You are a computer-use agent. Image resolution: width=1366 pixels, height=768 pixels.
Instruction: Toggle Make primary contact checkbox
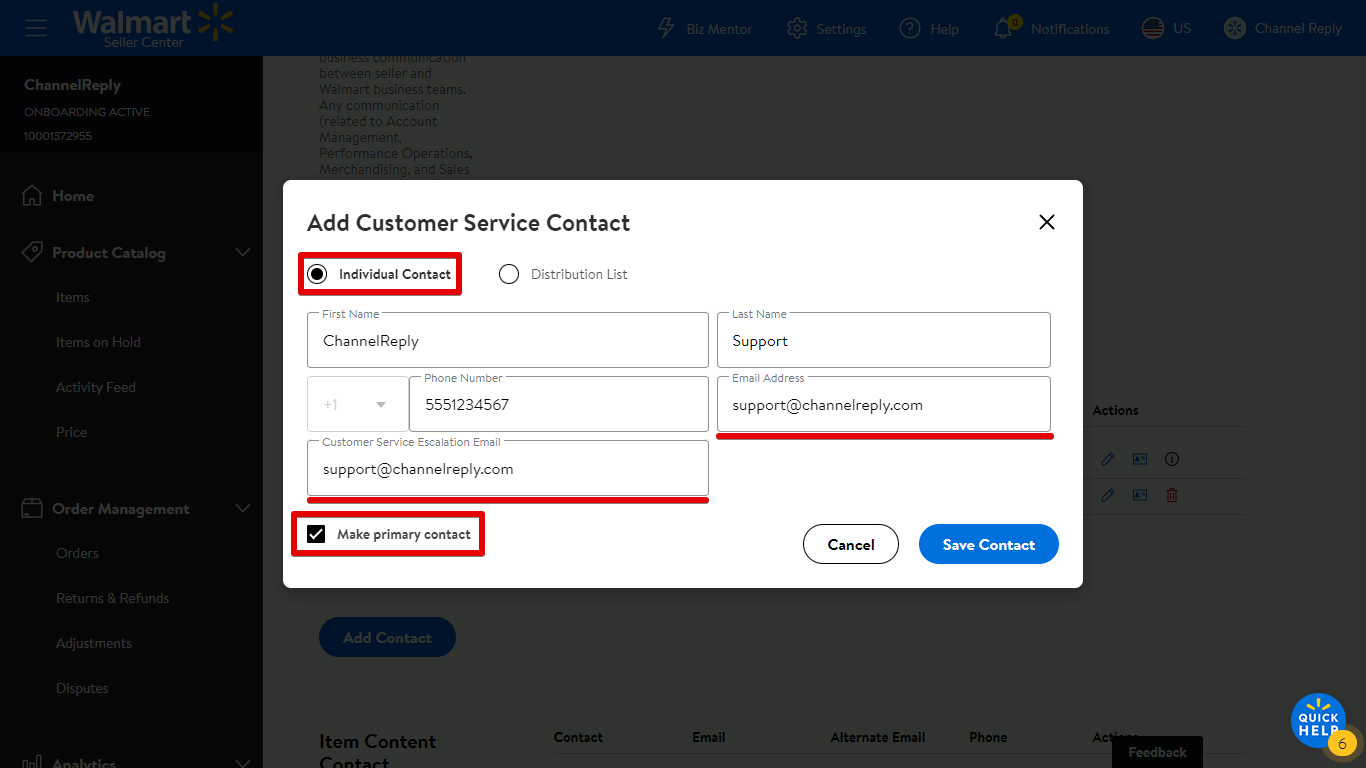[316, 534]
